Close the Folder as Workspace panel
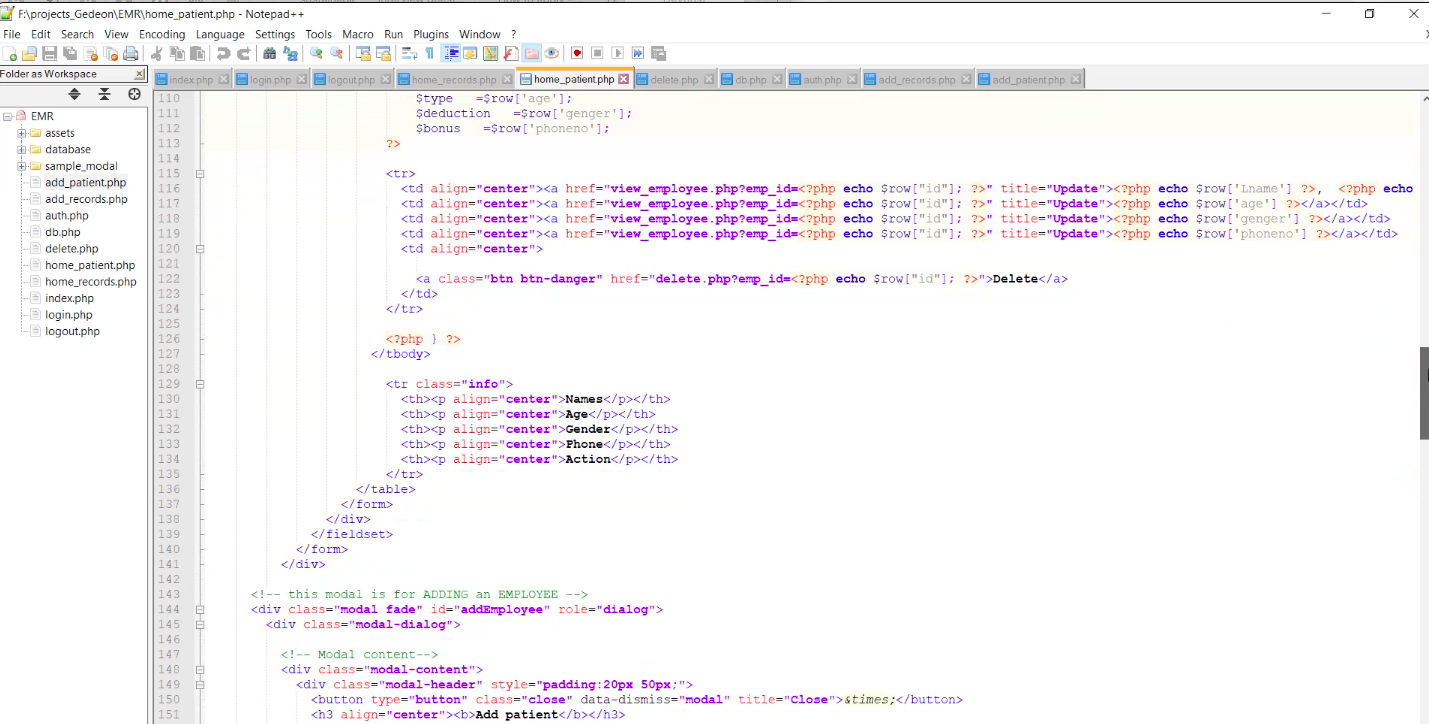The width and height of the screenshot is (1429, 724). coord(140,74)
